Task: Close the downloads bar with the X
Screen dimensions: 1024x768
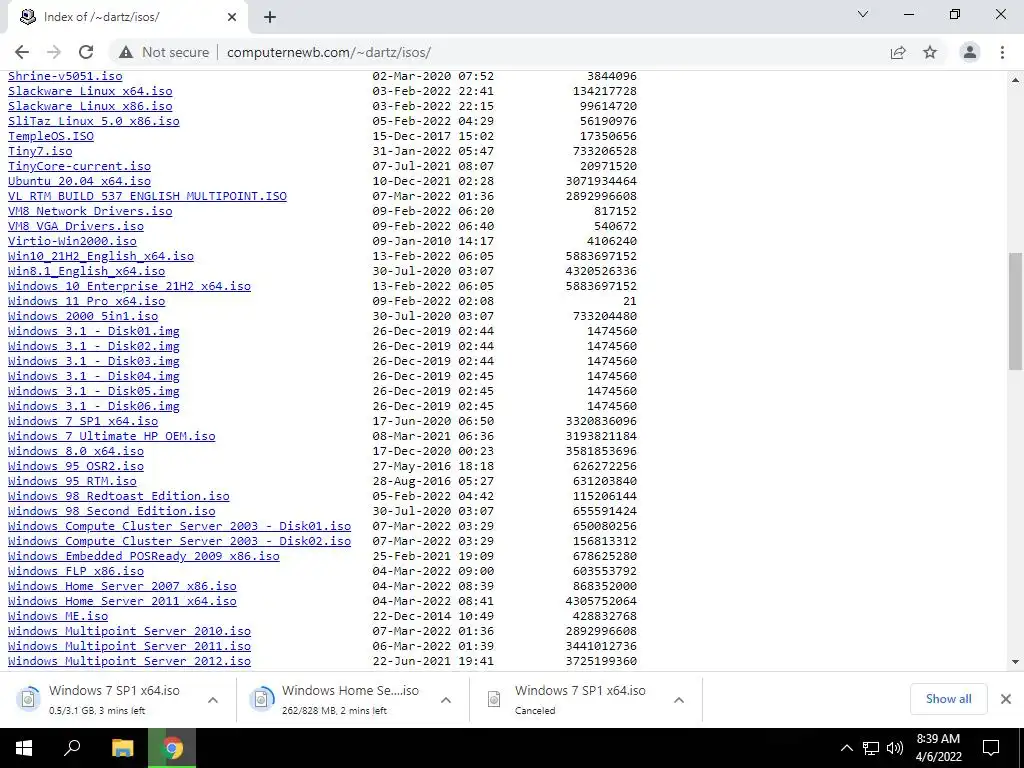Action: click(x=1006, y=699)
